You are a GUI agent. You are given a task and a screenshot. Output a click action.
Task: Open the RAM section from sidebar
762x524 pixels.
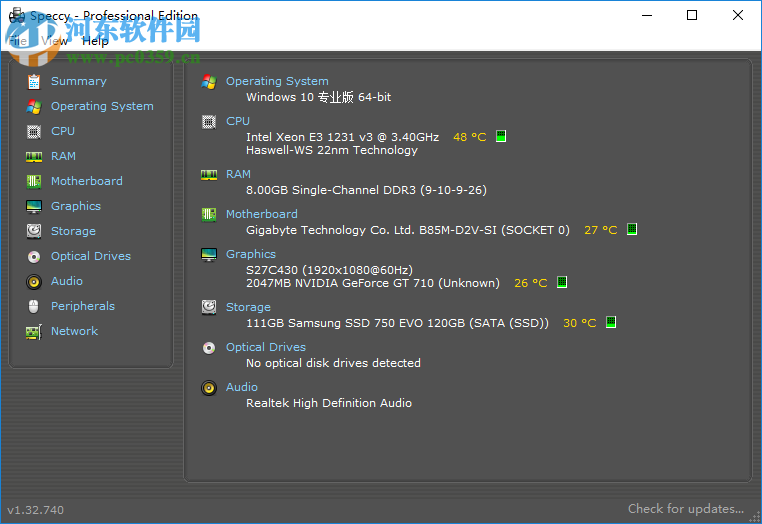point(63,156)
